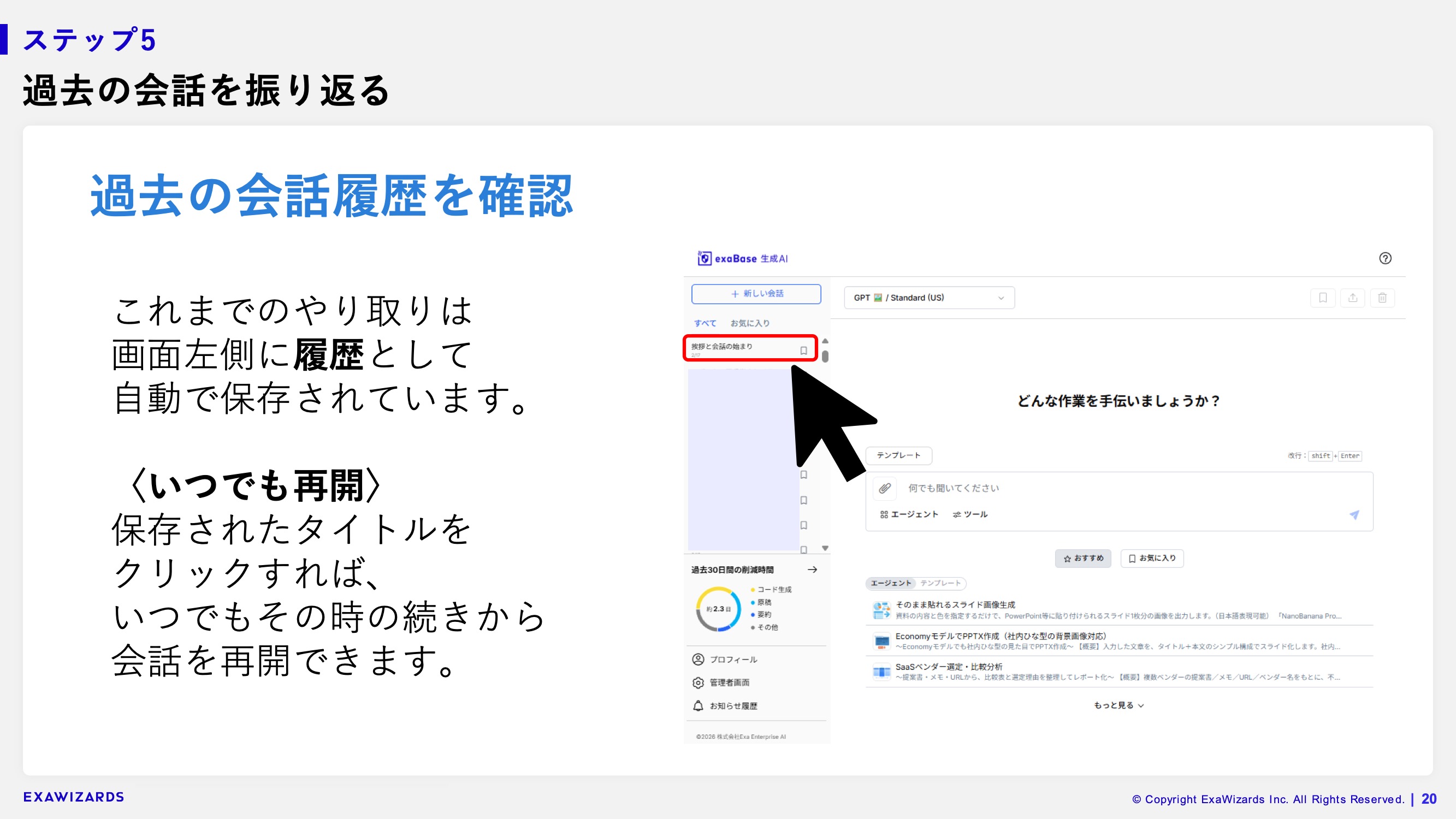Open the テンプレート button above the message box

pyautogui.click(x=899, y=455)
